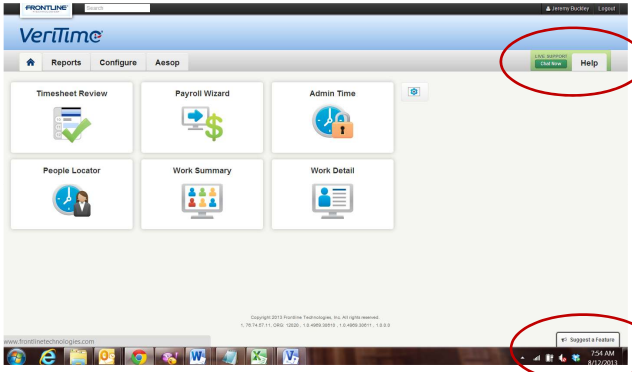Open the Reports menu
The height and width of the screenshot is (372, 632).
click(66, 62)
